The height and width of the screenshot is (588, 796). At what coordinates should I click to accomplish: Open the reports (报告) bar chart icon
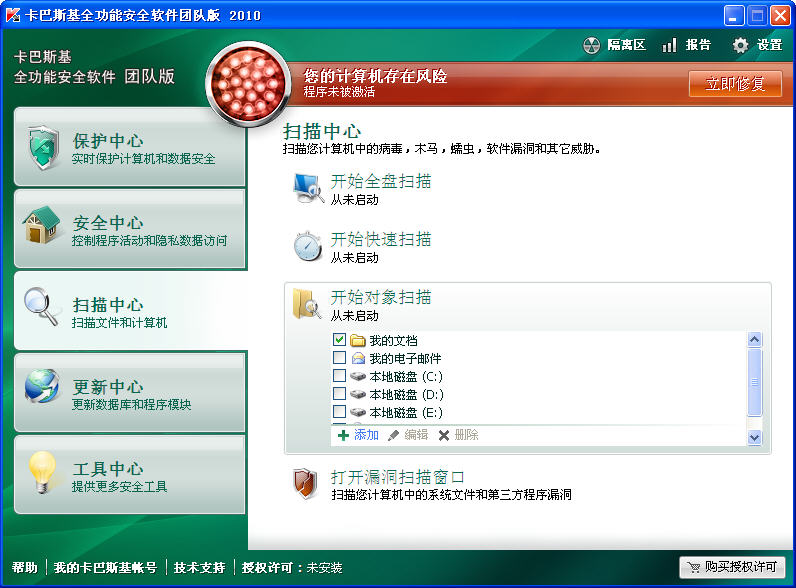point(669,46)
